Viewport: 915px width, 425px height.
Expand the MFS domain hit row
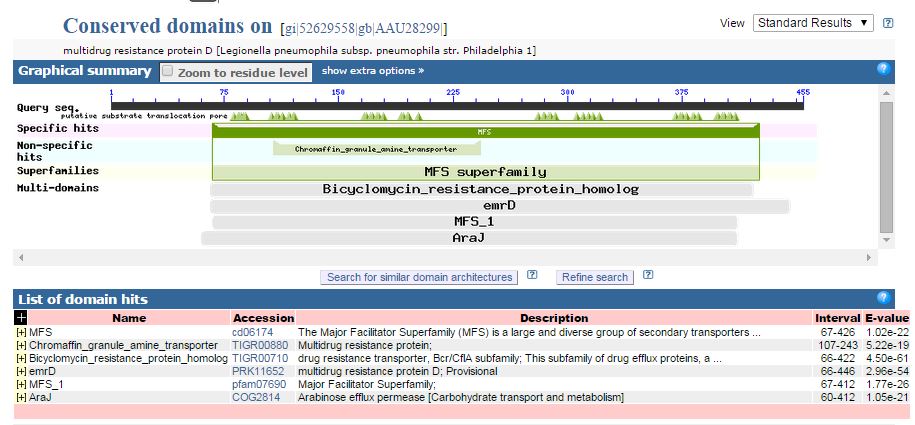tap(21, 332)
